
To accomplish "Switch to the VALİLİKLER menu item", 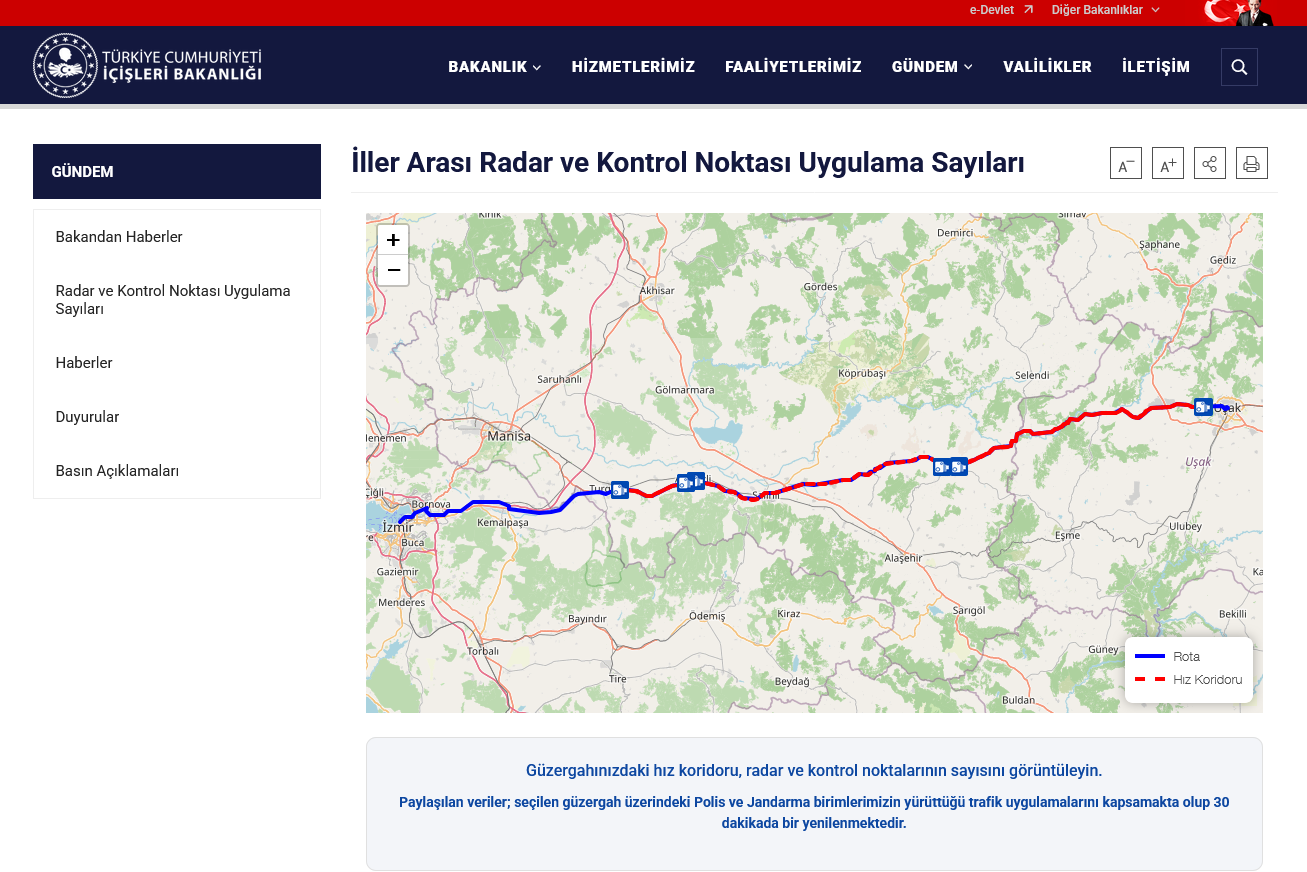I will [x=1047, y=66].
